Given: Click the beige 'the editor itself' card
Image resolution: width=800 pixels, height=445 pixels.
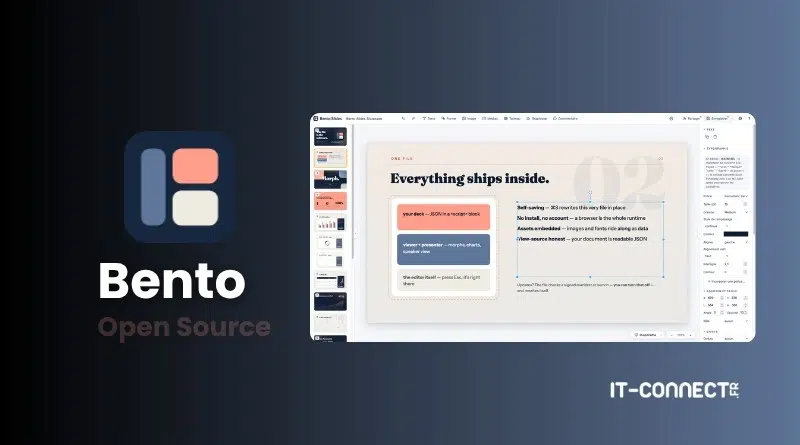Looking at the screenshot, I should pos(443,280).
